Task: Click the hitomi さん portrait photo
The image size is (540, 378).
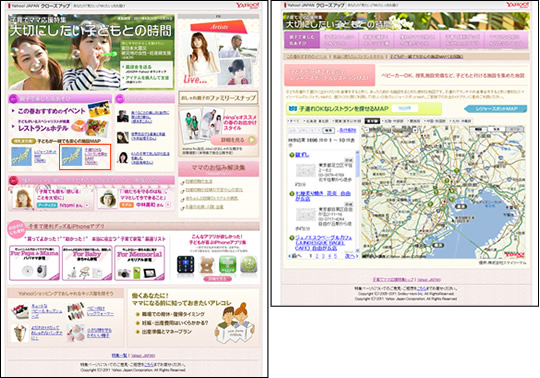Action: [23, 198]
